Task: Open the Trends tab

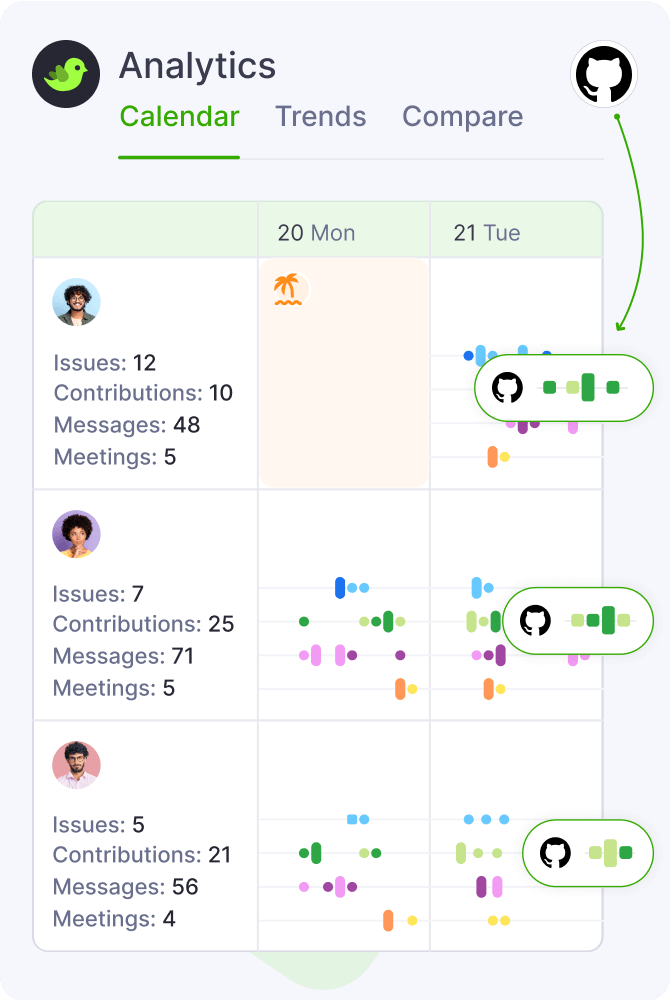Action: tap(321, 117)
